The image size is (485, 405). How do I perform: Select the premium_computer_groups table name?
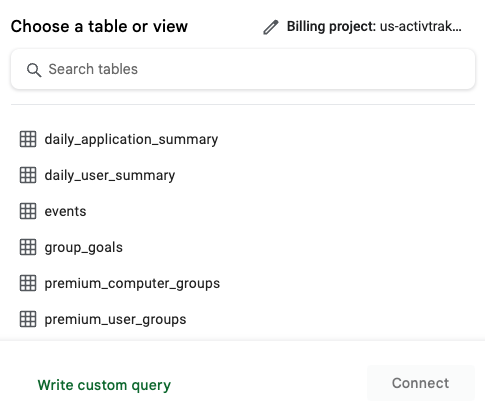coord(132,284)
